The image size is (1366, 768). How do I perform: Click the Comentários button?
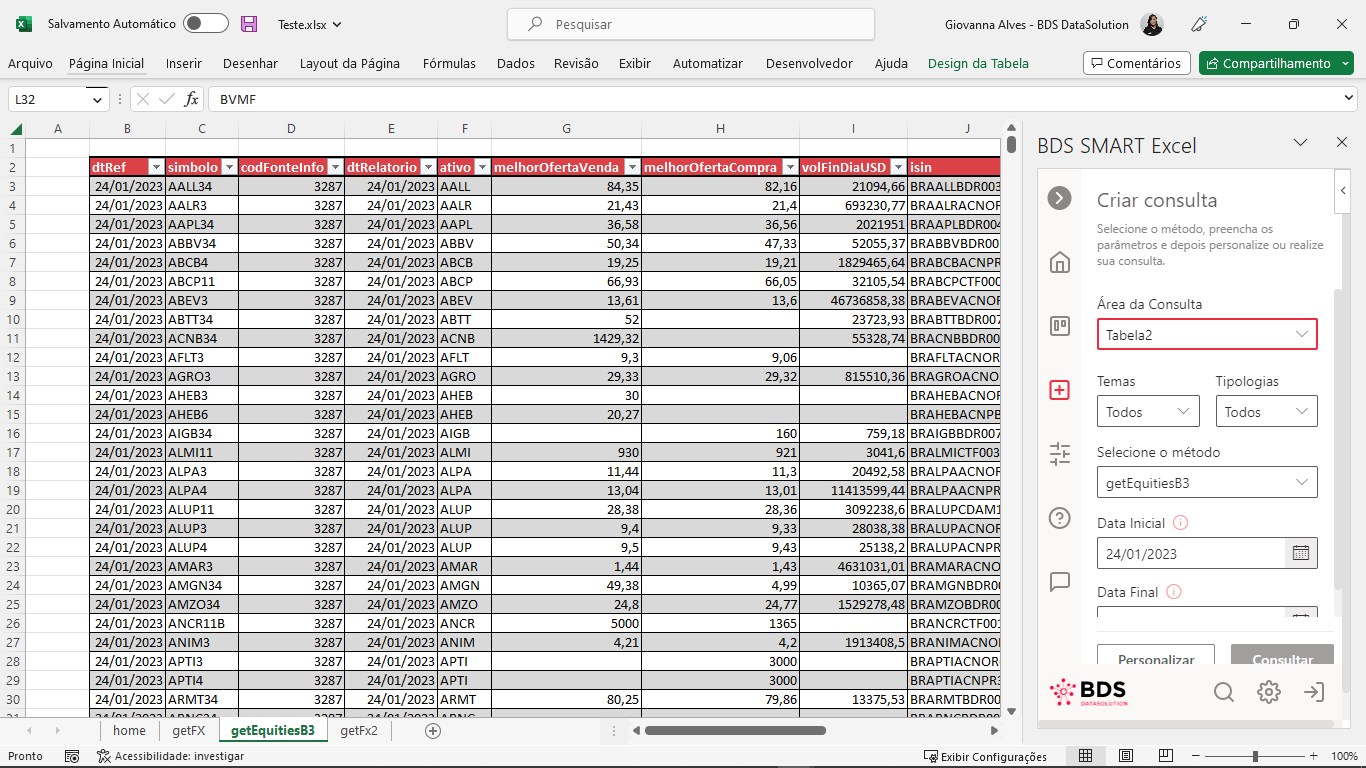(x=1137, y=63)
